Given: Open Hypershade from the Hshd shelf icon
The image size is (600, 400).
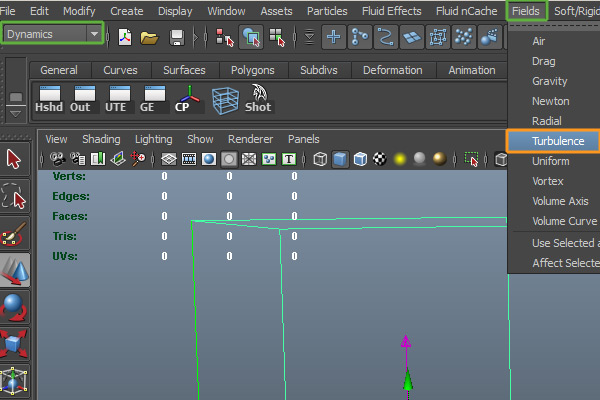Looking at the screenshot, I should click(x=49, y=99).
